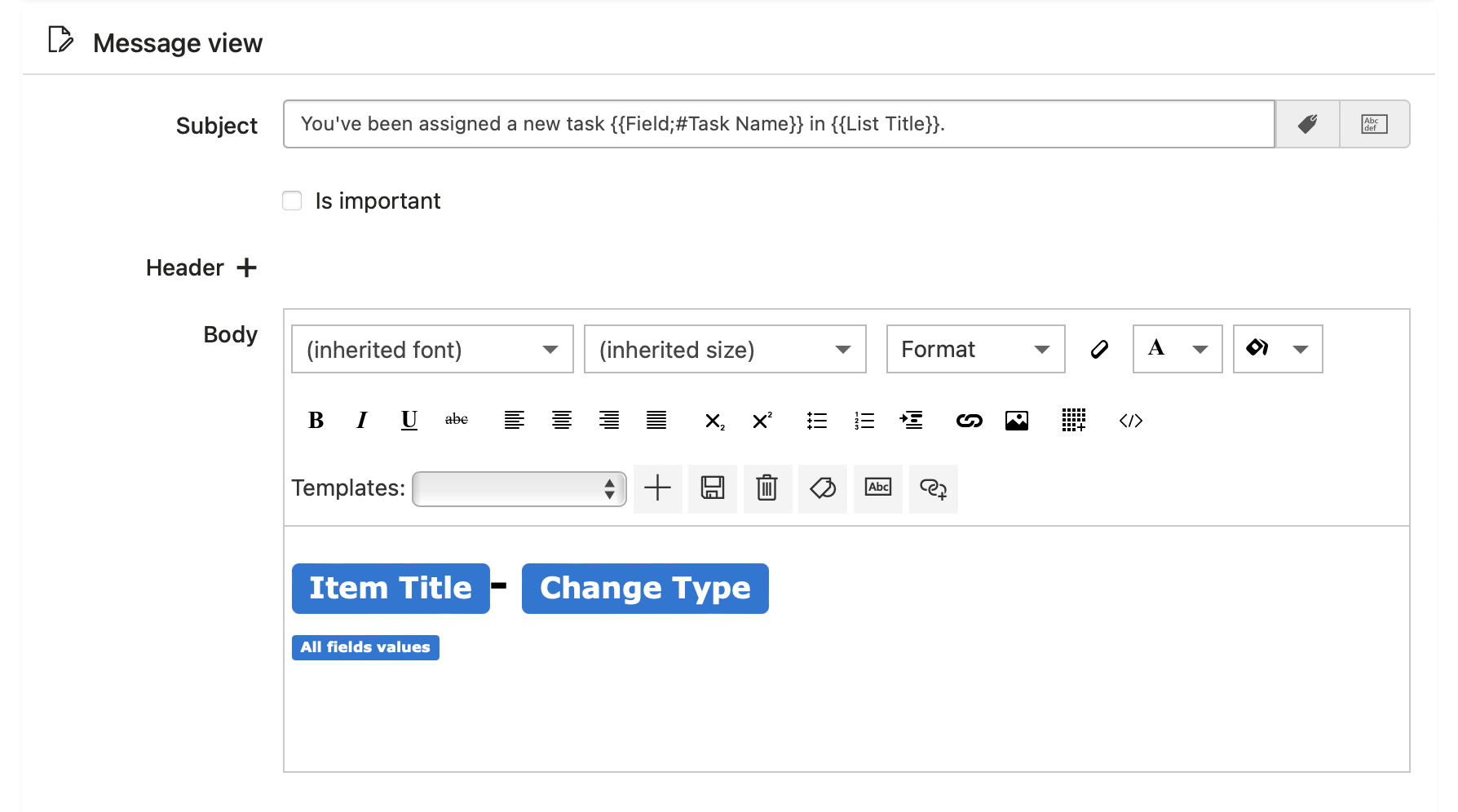The height and width of the screenshot is (812, 1458).
Task: Click the Item Title placeholder button
Action: 390,588
